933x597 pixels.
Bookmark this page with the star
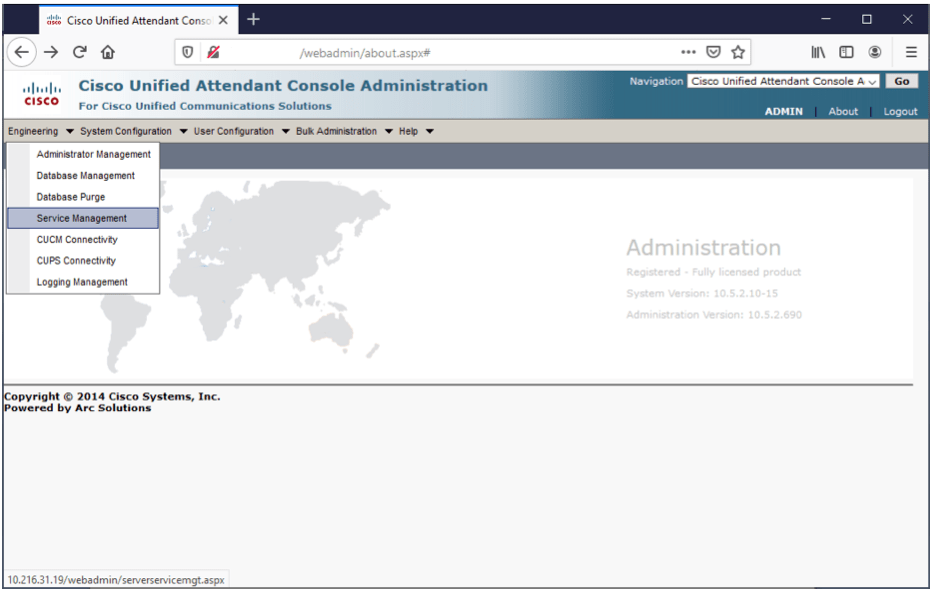738,52
